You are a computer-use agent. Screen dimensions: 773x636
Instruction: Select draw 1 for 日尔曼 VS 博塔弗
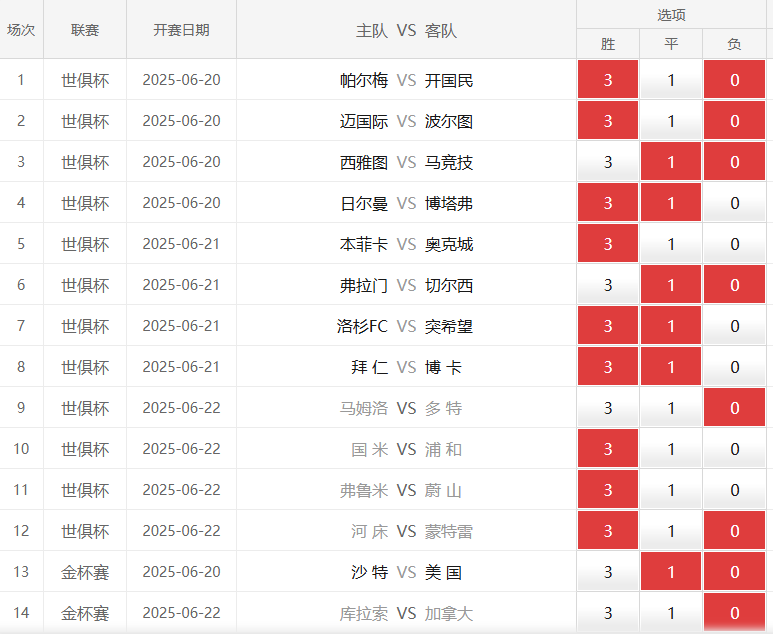click(671, 202)
